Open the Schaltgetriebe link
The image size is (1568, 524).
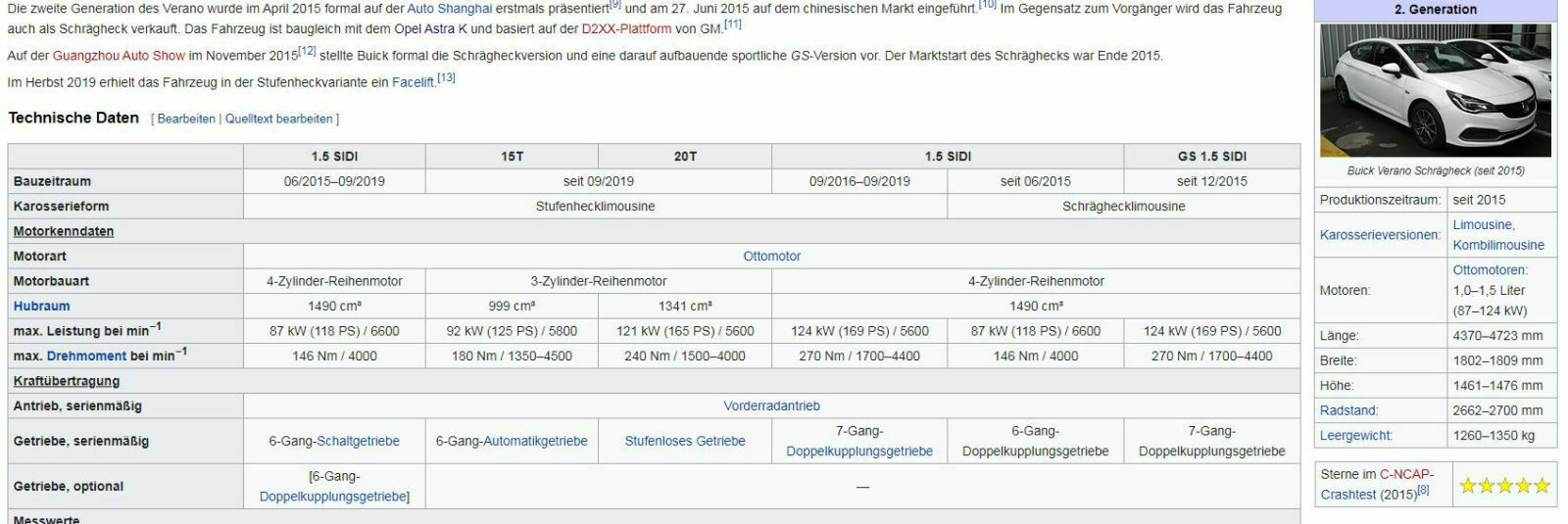pos(358,442)
